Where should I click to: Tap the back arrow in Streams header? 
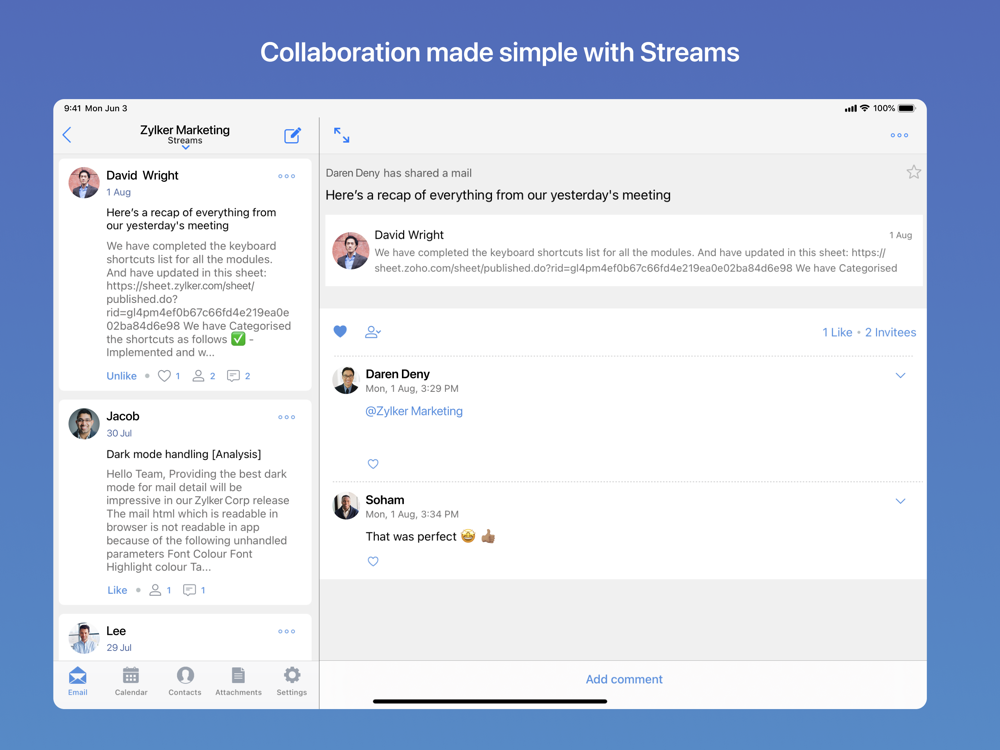[67, 135]
